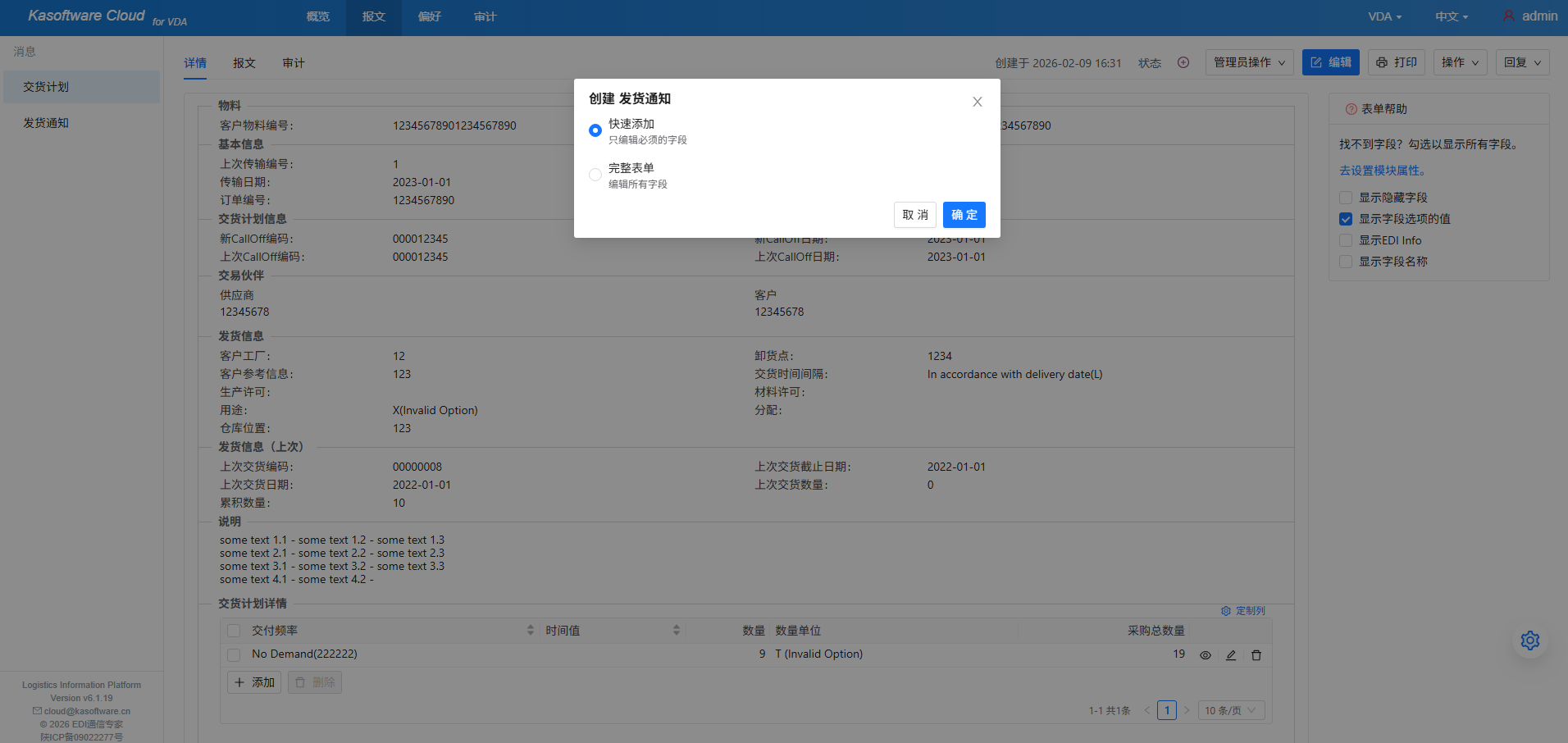Click the pencil edit icon in table row
This screenshot has height=743, width=1568.
tap(1230, 655)
